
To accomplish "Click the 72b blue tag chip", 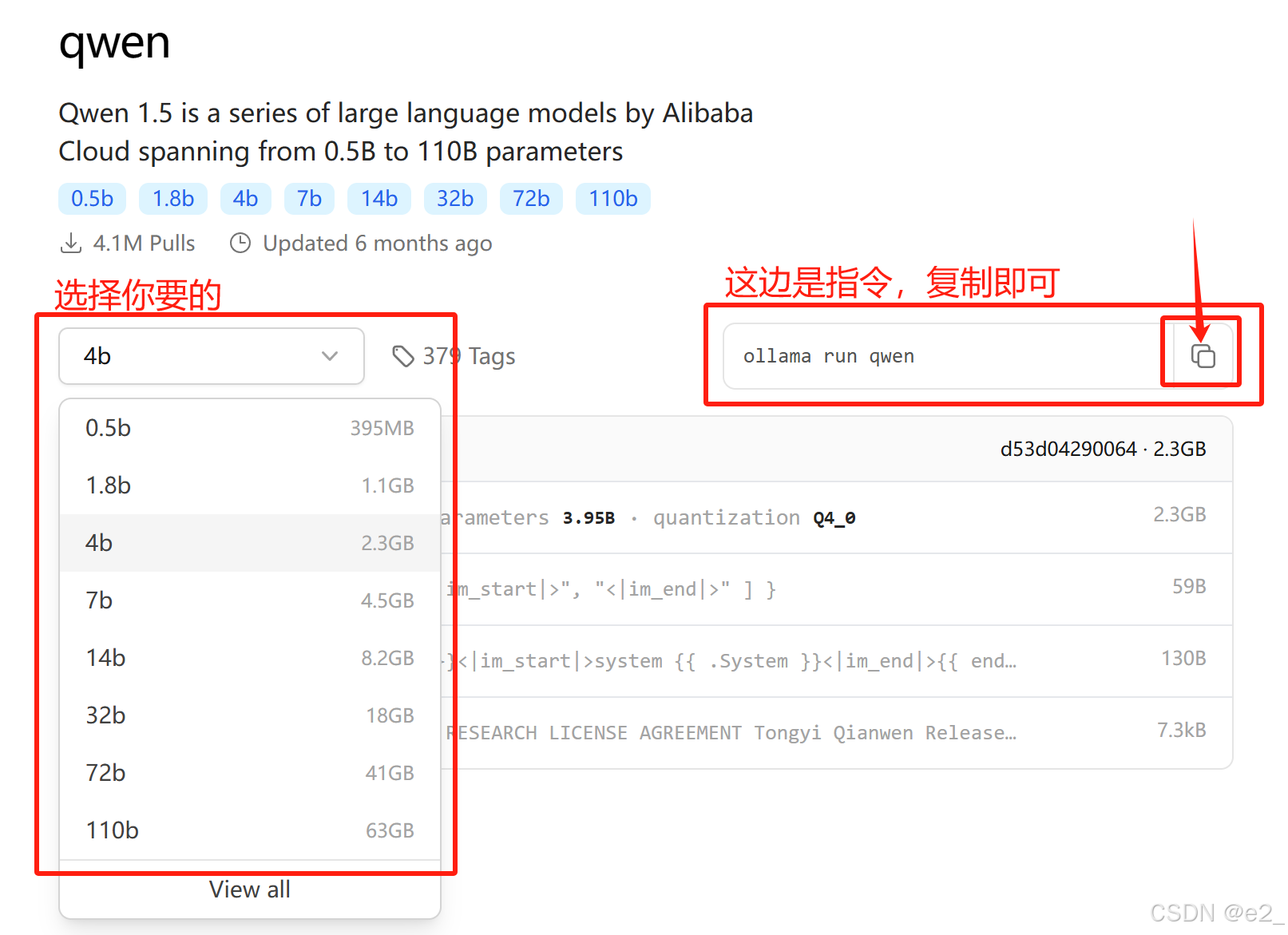I will pyautogui.click(x=531, y=199).
